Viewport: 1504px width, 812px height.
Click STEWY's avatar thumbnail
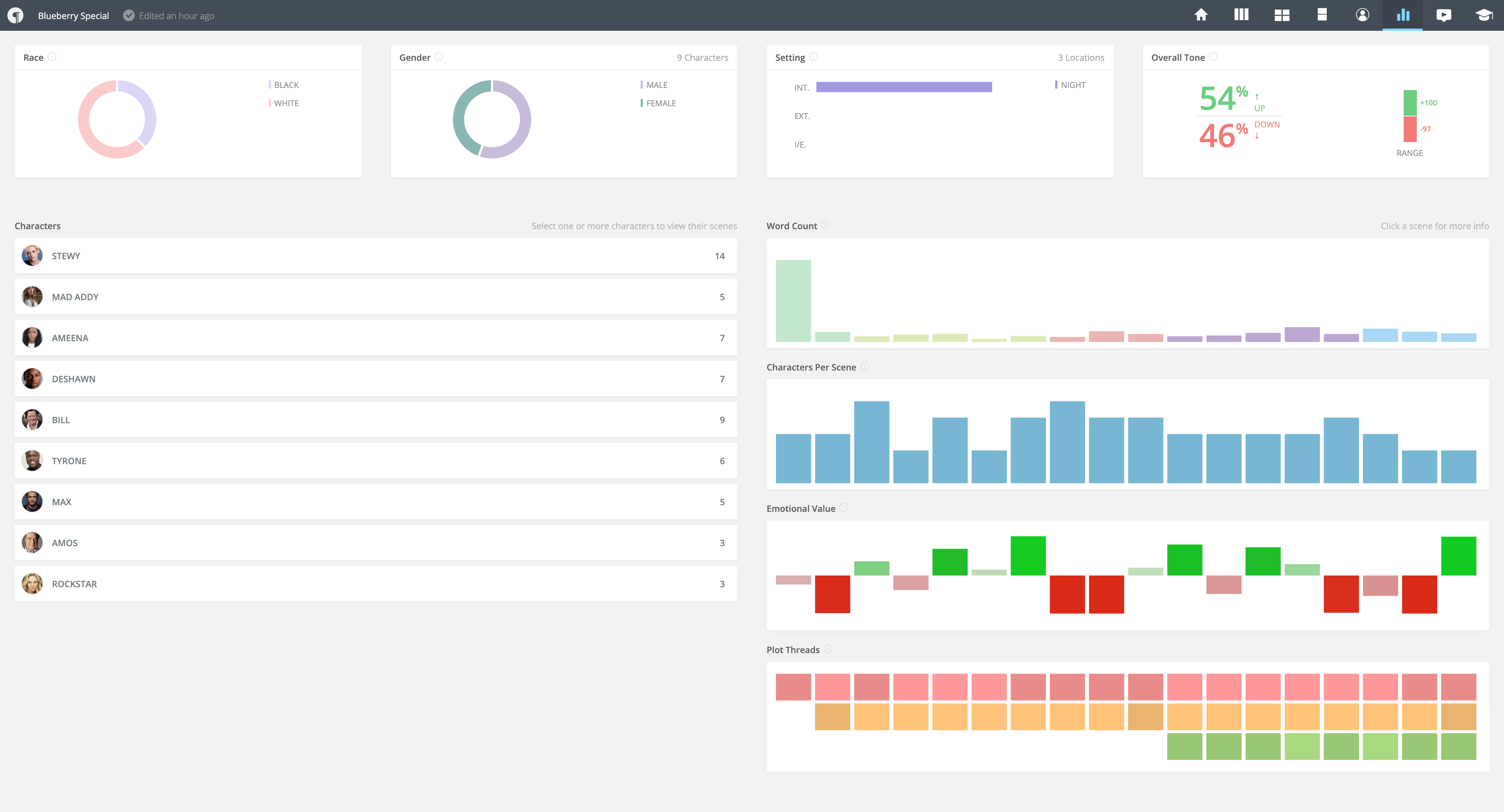tap(32, 256)
